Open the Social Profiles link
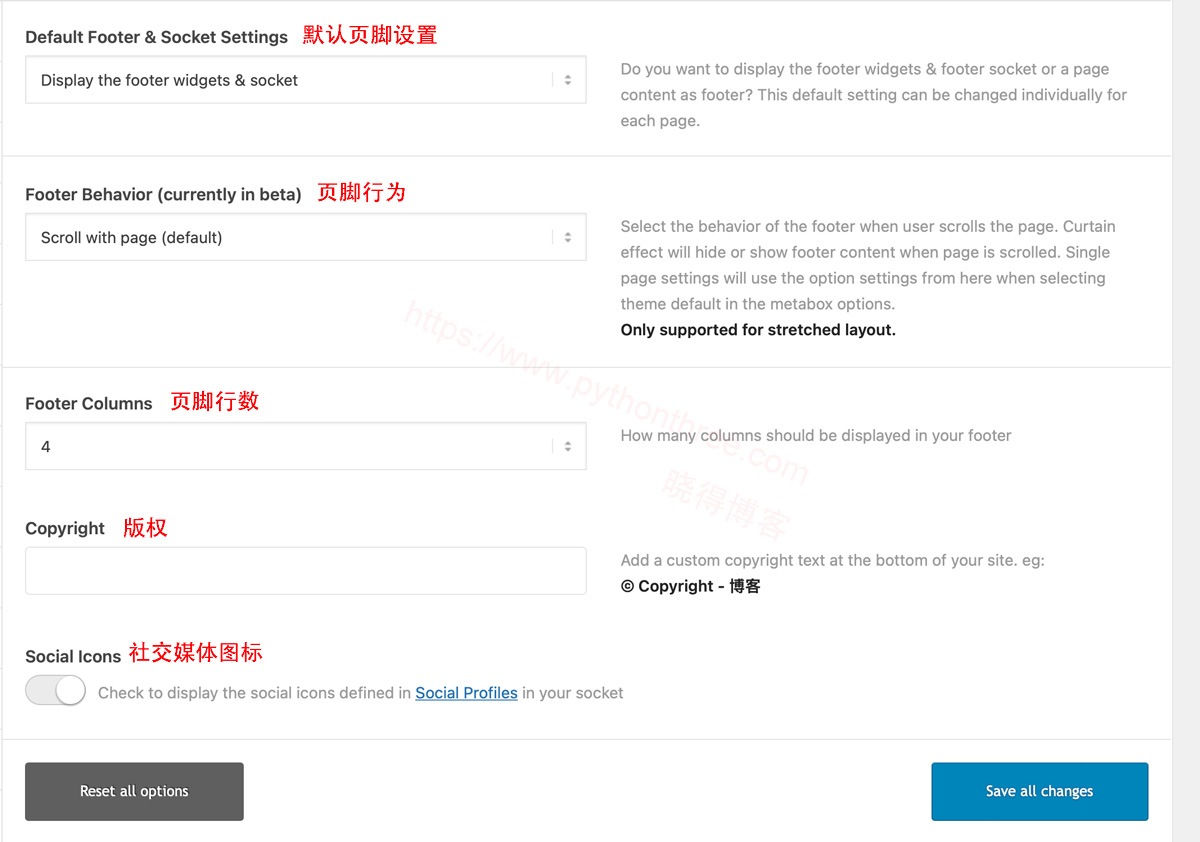Screen dimensions: 1200x842 466,693
